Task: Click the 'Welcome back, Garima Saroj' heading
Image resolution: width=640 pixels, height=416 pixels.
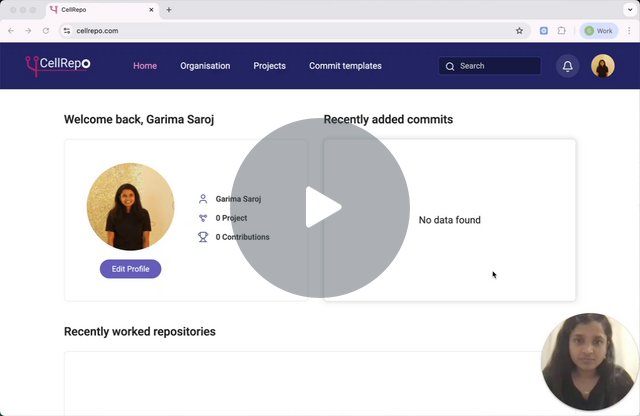Action: pyautogui.click(x=139, y=120)
